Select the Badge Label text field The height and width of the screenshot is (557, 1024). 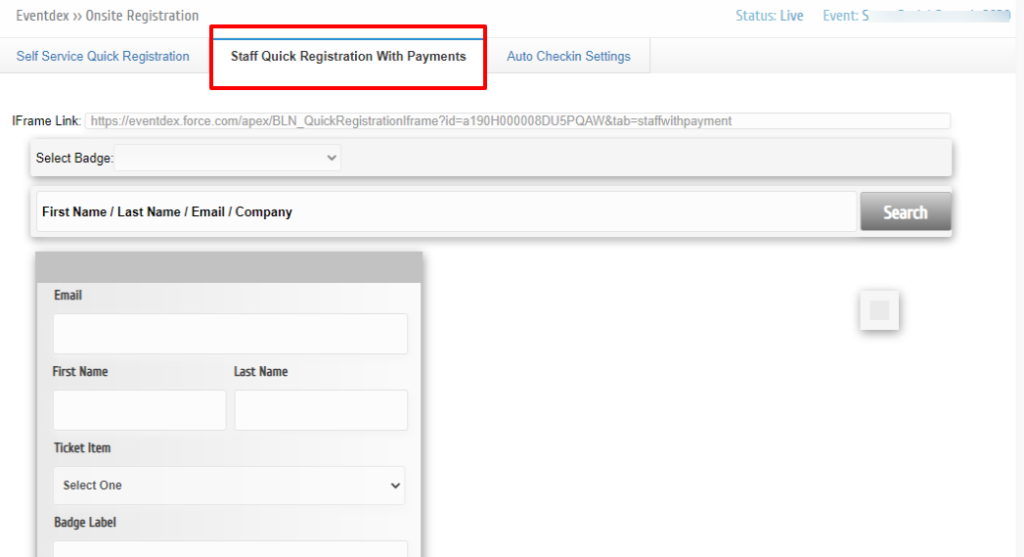pyautogui.click(x=230, y=548)
